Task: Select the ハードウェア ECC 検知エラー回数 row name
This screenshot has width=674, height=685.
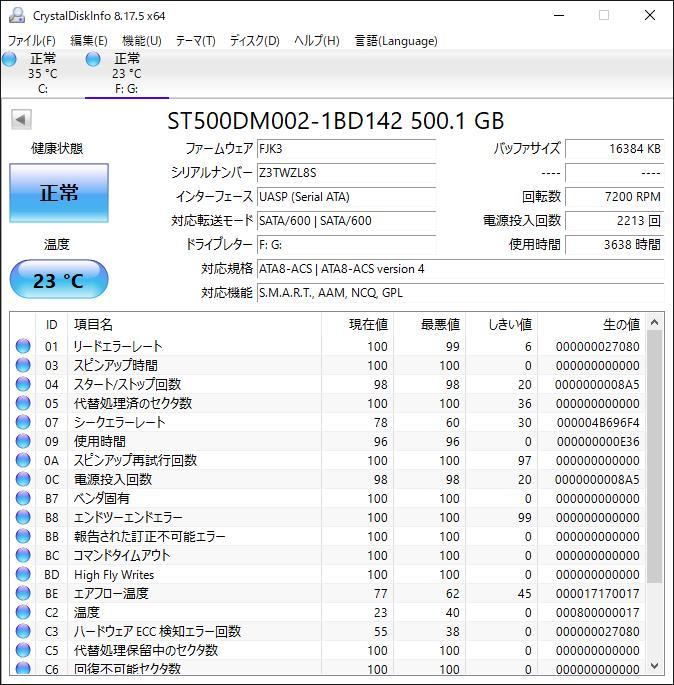Action: tap(157, 631)
